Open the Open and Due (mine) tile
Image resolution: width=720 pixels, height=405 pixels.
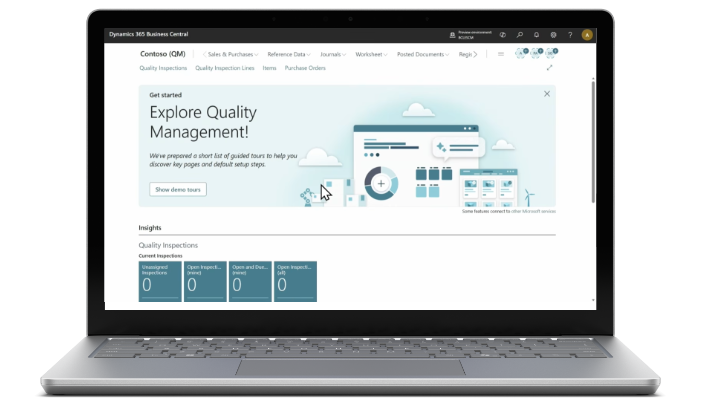point(250,281)
